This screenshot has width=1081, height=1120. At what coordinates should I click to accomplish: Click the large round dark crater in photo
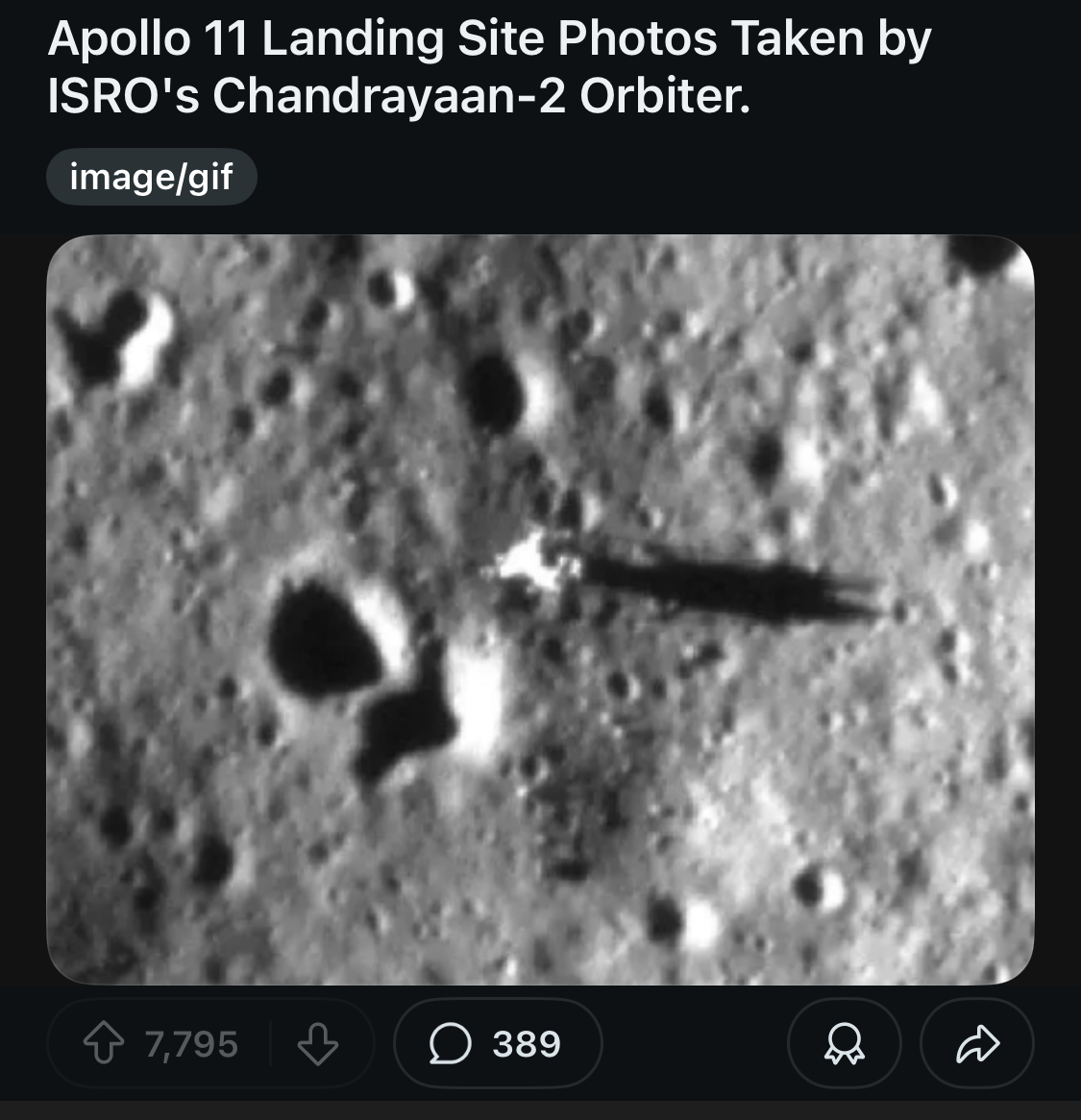(322, 638)
